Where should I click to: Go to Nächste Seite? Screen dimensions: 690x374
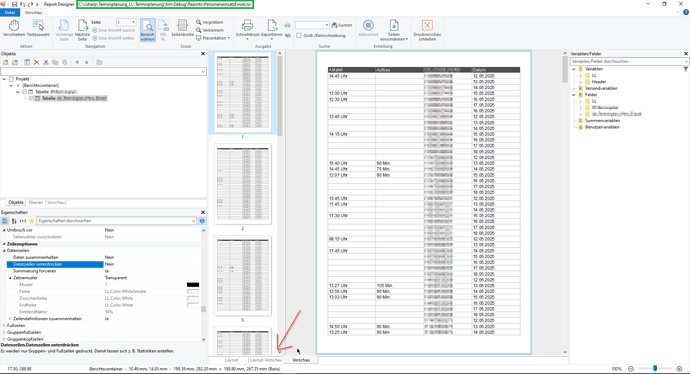(82, 30)
